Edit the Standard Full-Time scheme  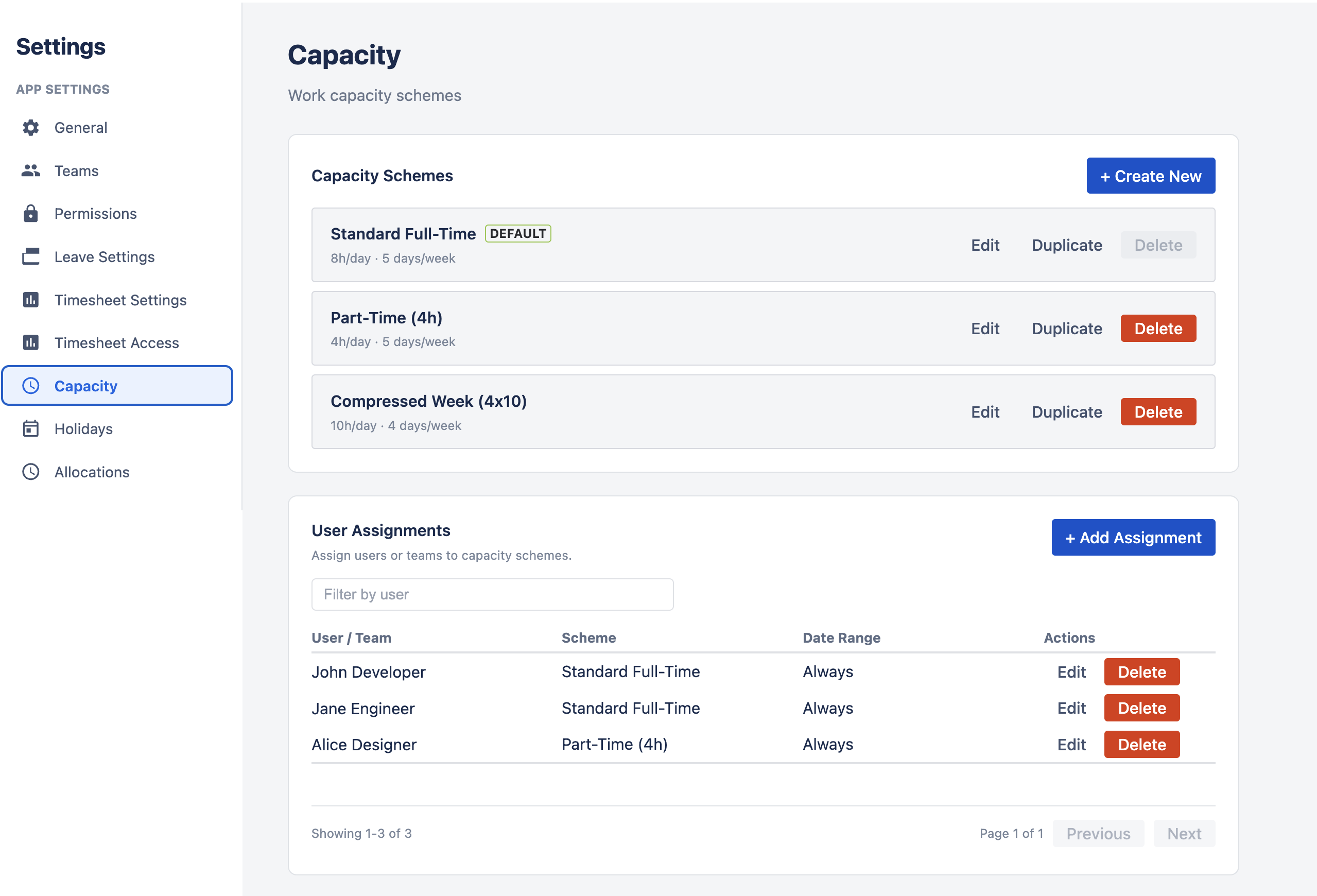point(985,245)
